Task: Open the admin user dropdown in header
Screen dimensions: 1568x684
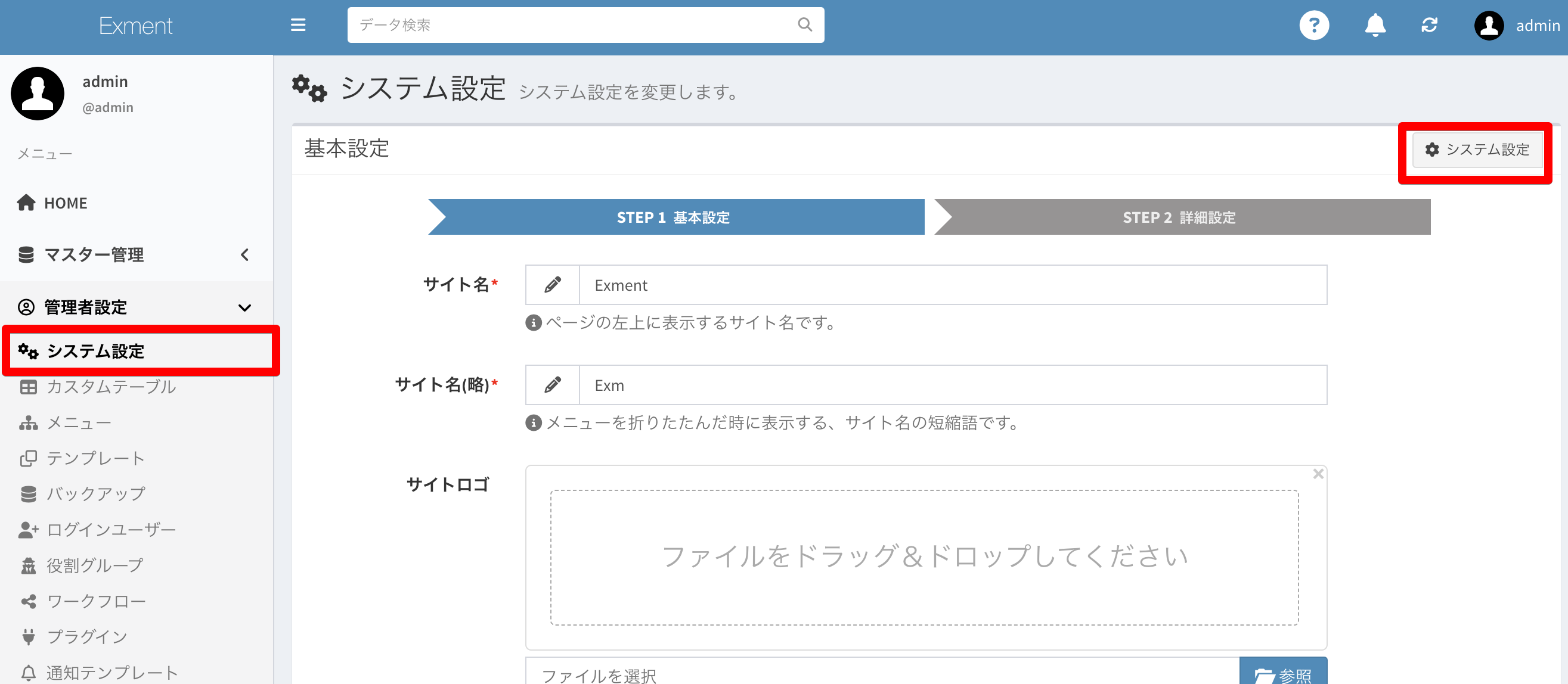Action: coord(1537,26)
